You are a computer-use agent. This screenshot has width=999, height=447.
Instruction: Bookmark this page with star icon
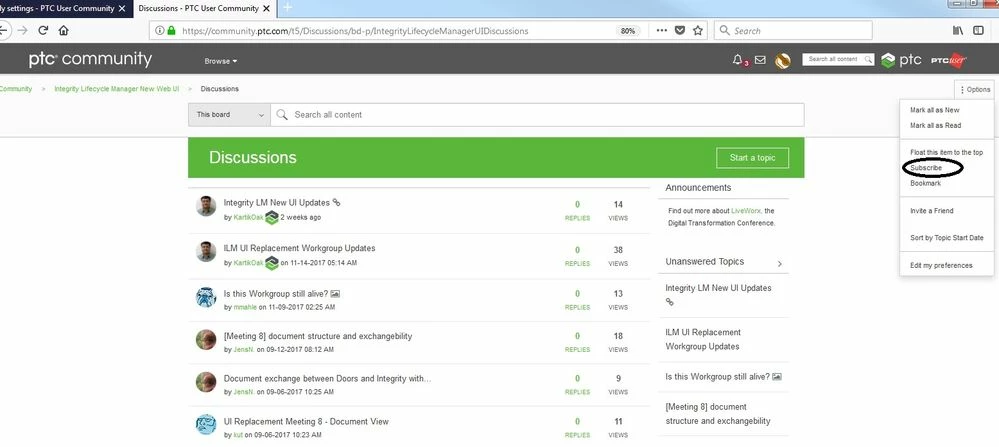[698, 31]
